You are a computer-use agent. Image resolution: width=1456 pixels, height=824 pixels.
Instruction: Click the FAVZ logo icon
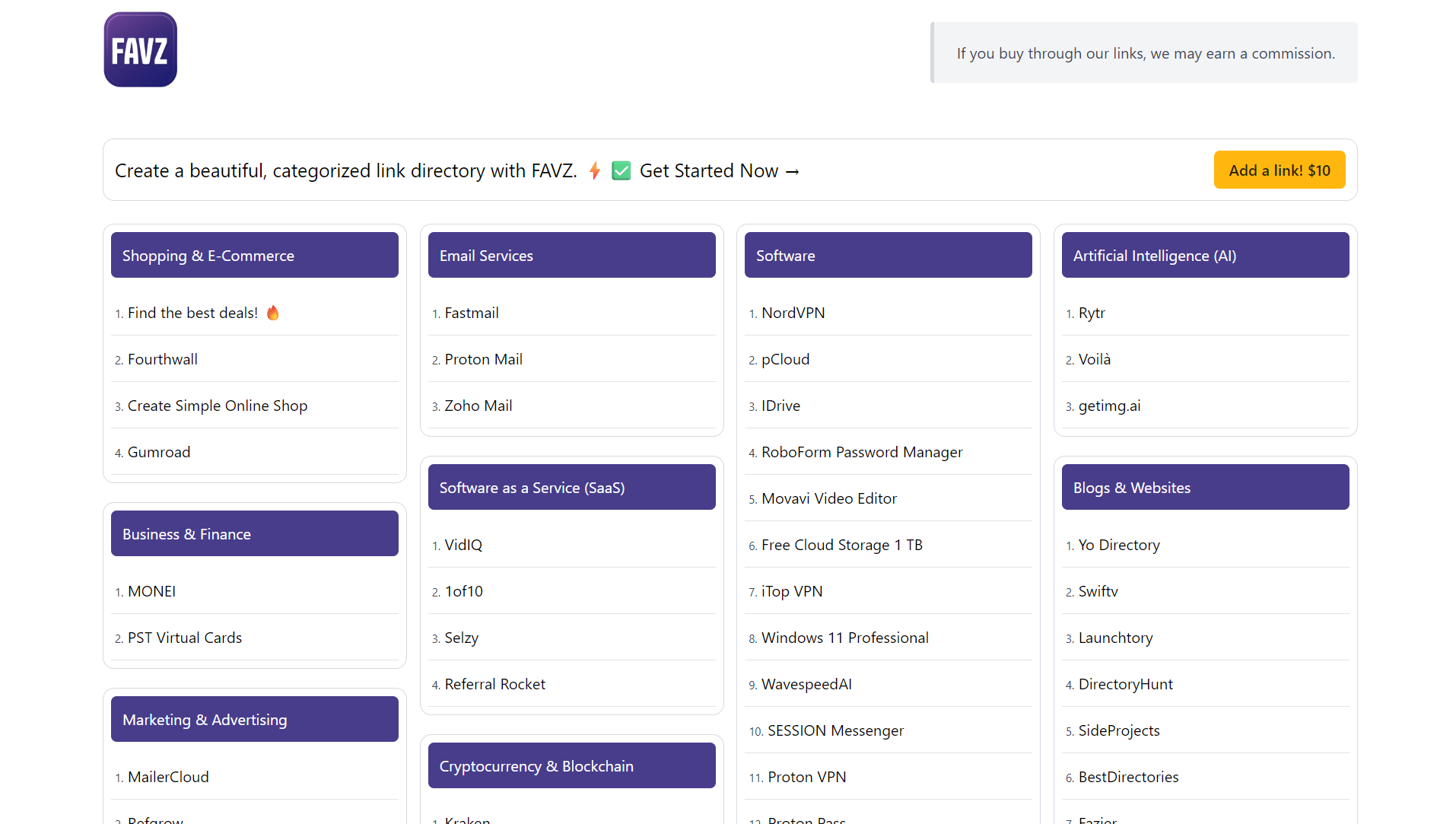pyautogui.click(x=141, y=49)
